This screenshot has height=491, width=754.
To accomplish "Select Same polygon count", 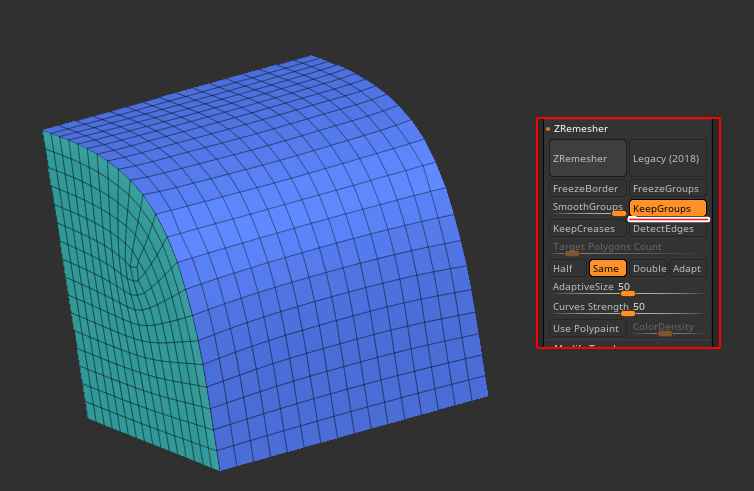I will click(607, 268).
